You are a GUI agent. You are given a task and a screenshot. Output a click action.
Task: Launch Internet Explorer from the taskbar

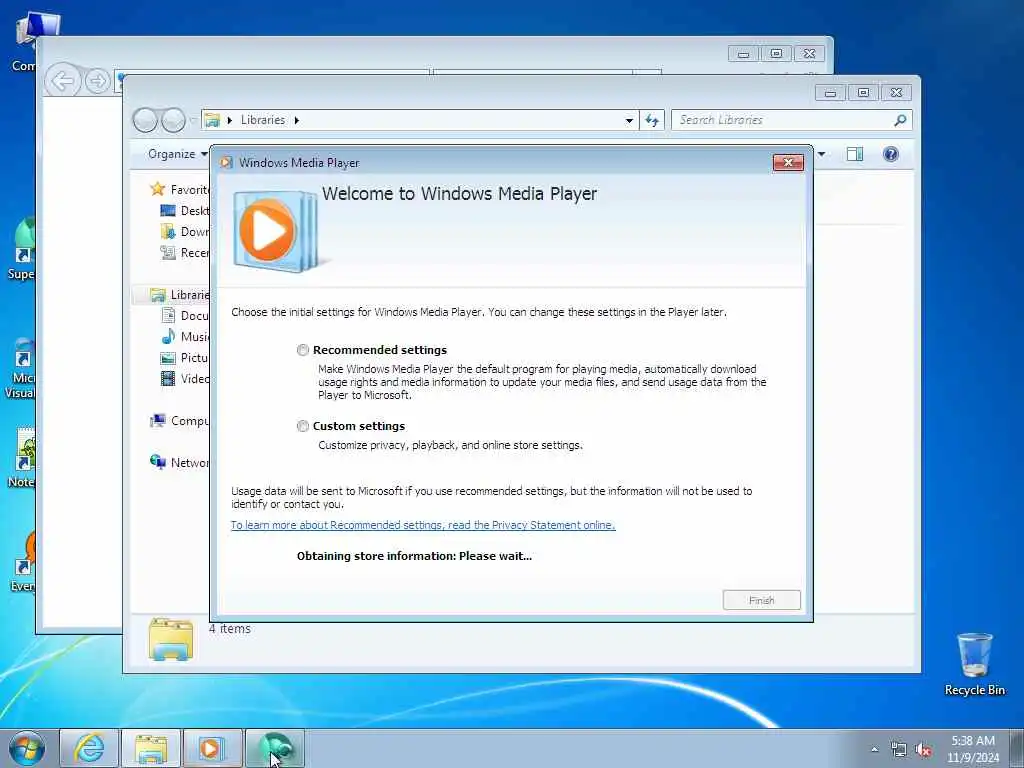(x=89, y=748)
